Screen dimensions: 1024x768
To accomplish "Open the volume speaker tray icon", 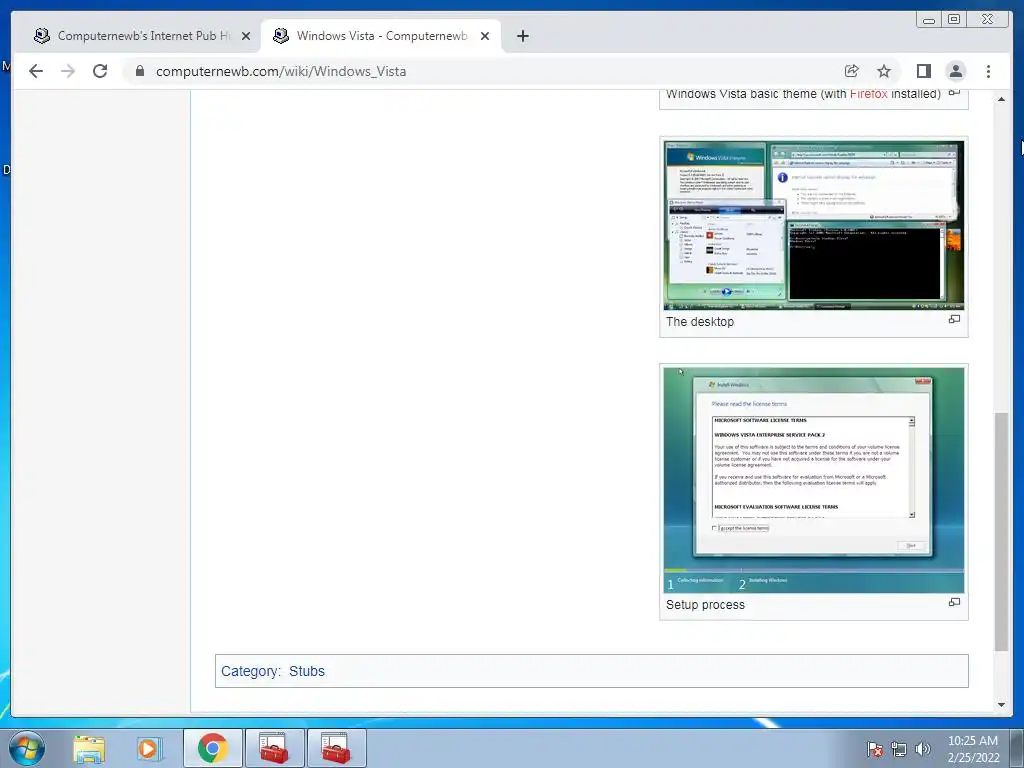I will [923, 749].
